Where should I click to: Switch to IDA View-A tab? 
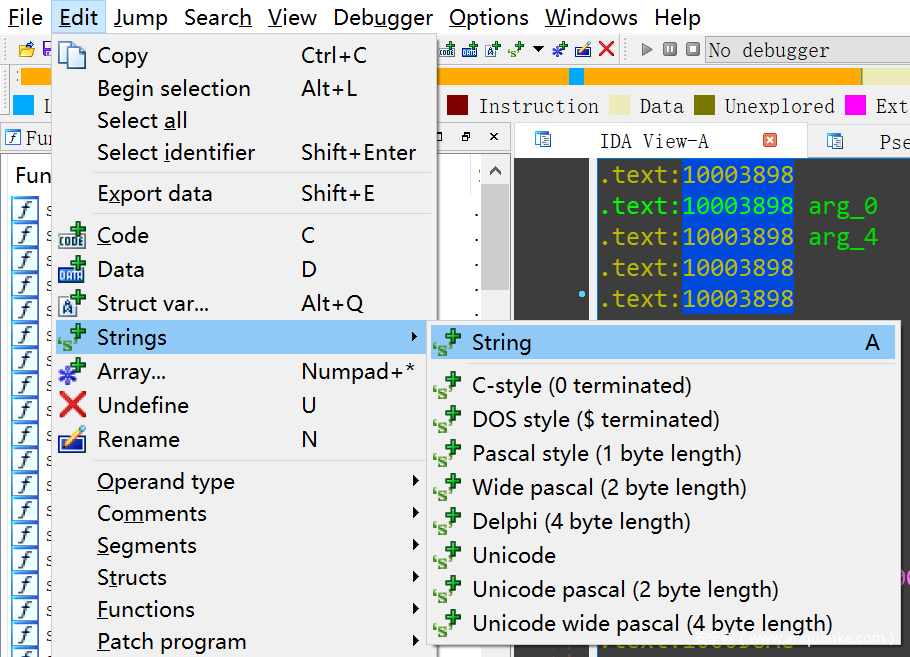click(x=654, y=141)
